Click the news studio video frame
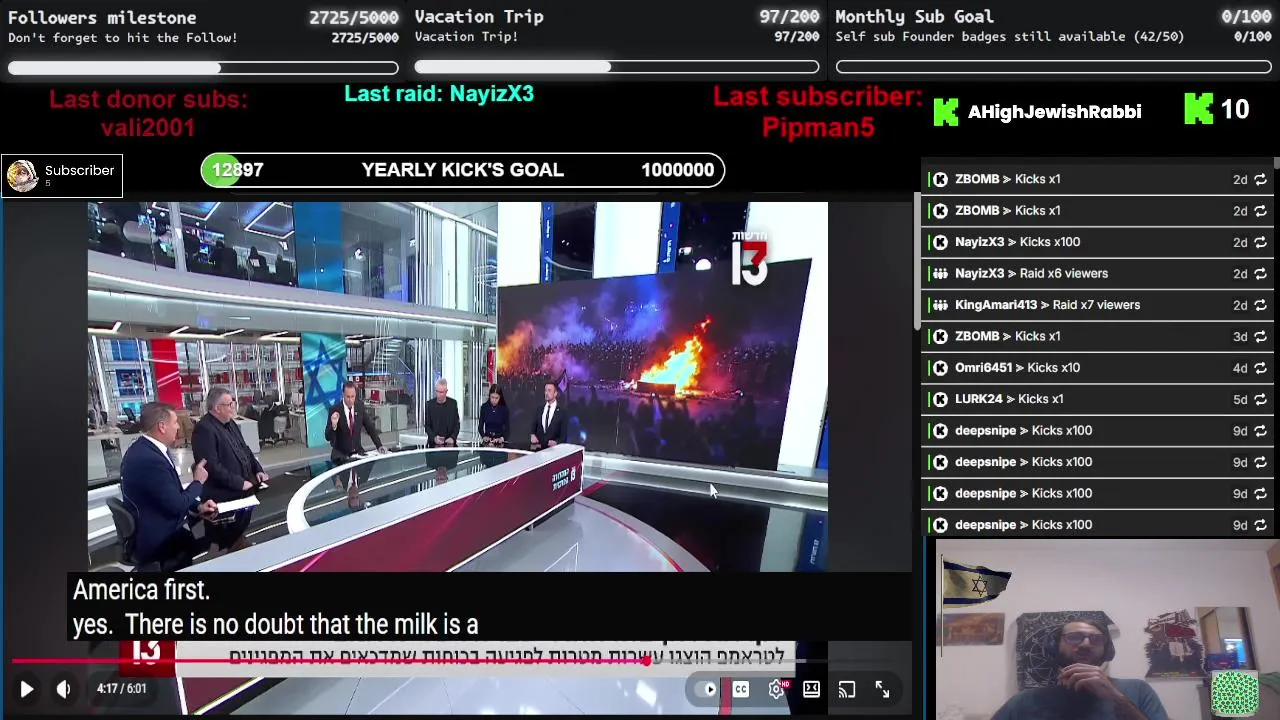The width and height of the screenshot is (1280, 720). coord(458,386)
